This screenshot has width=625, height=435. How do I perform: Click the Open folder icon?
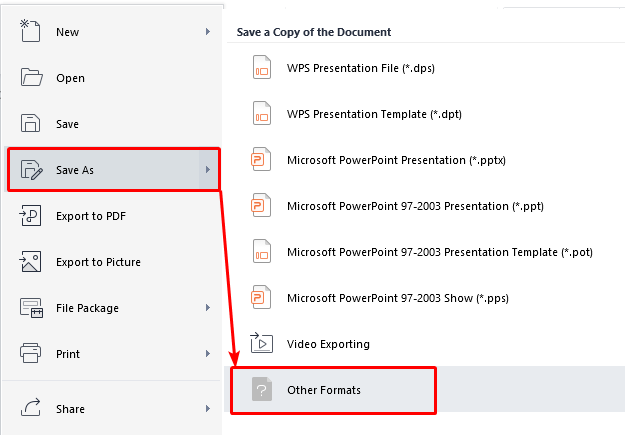click(x=31, y=77)
